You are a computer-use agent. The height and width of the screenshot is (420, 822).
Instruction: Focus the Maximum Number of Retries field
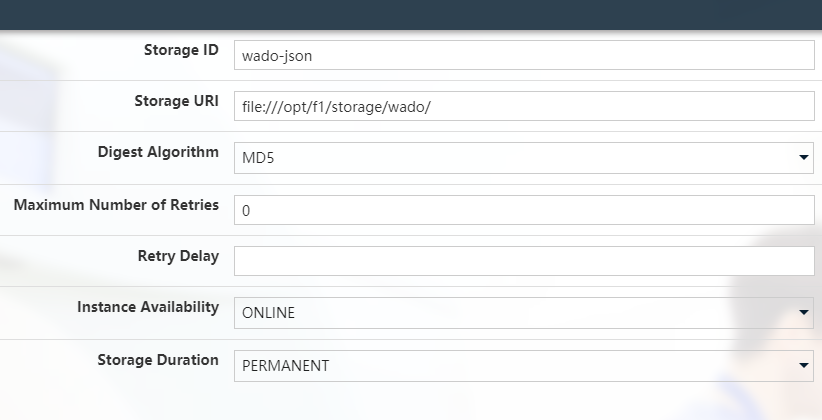pos(524,210)
